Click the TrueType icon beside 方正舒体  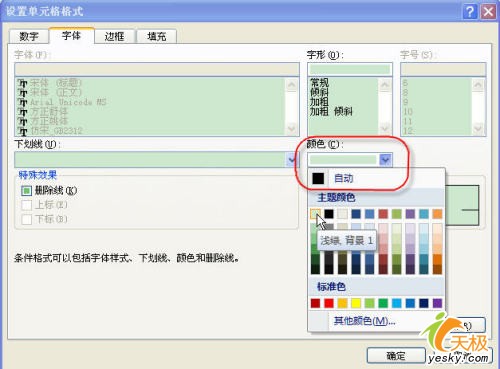(x=22, y=112)
